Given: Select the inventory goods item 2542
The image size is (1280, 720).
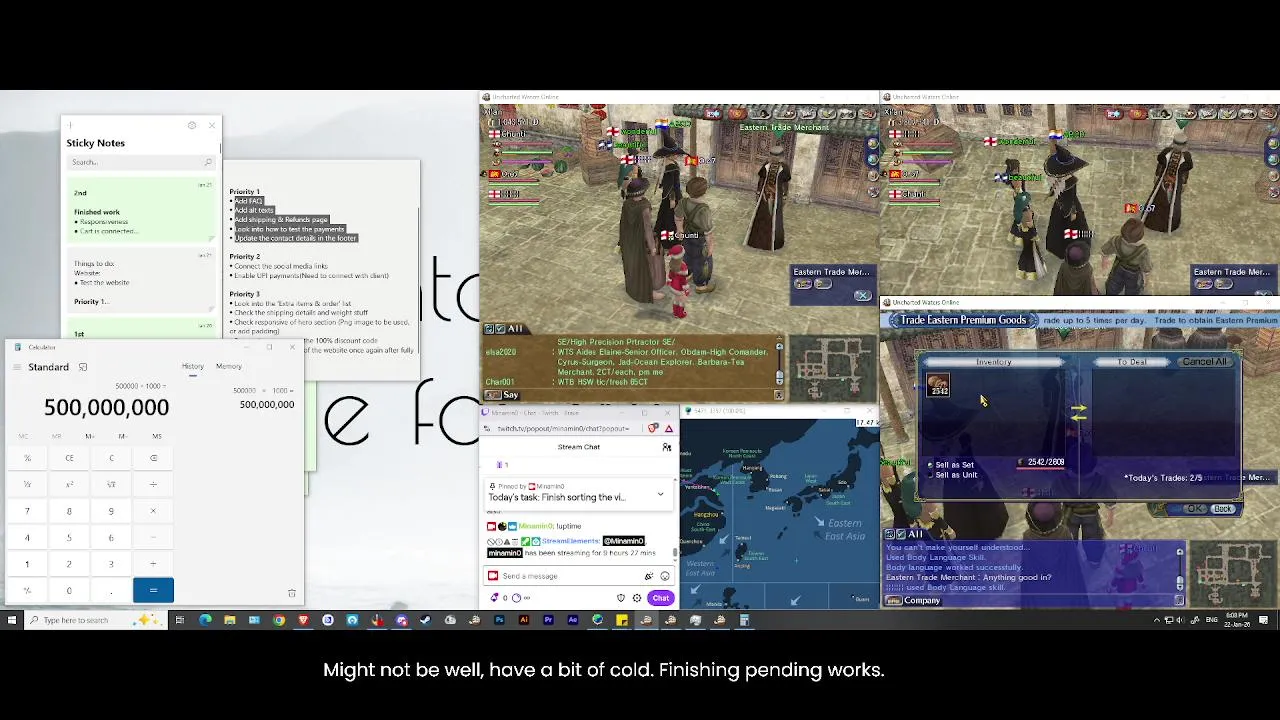Looking at the screenshot, I should pyautogui.click(x=938, y=385).
